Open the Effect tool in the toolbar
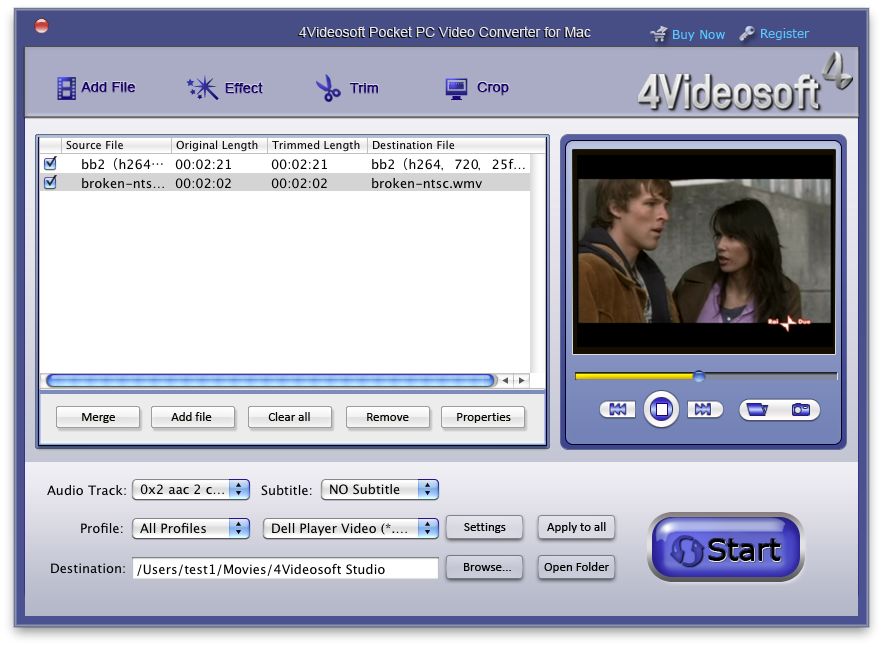The width and height of the screenshot is (883, 647). click(225, 88)
